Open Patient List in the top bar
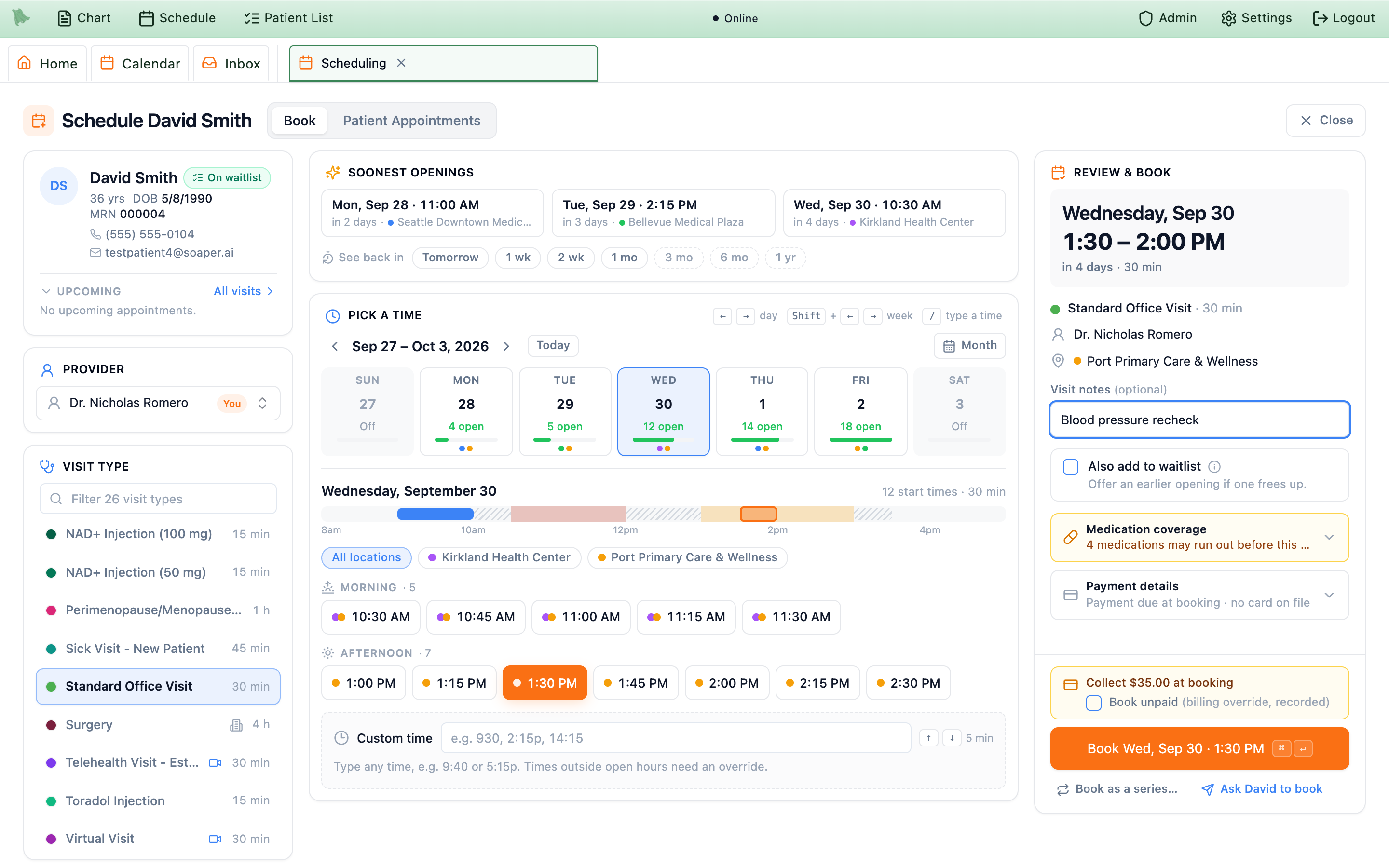 click(288, 18)
